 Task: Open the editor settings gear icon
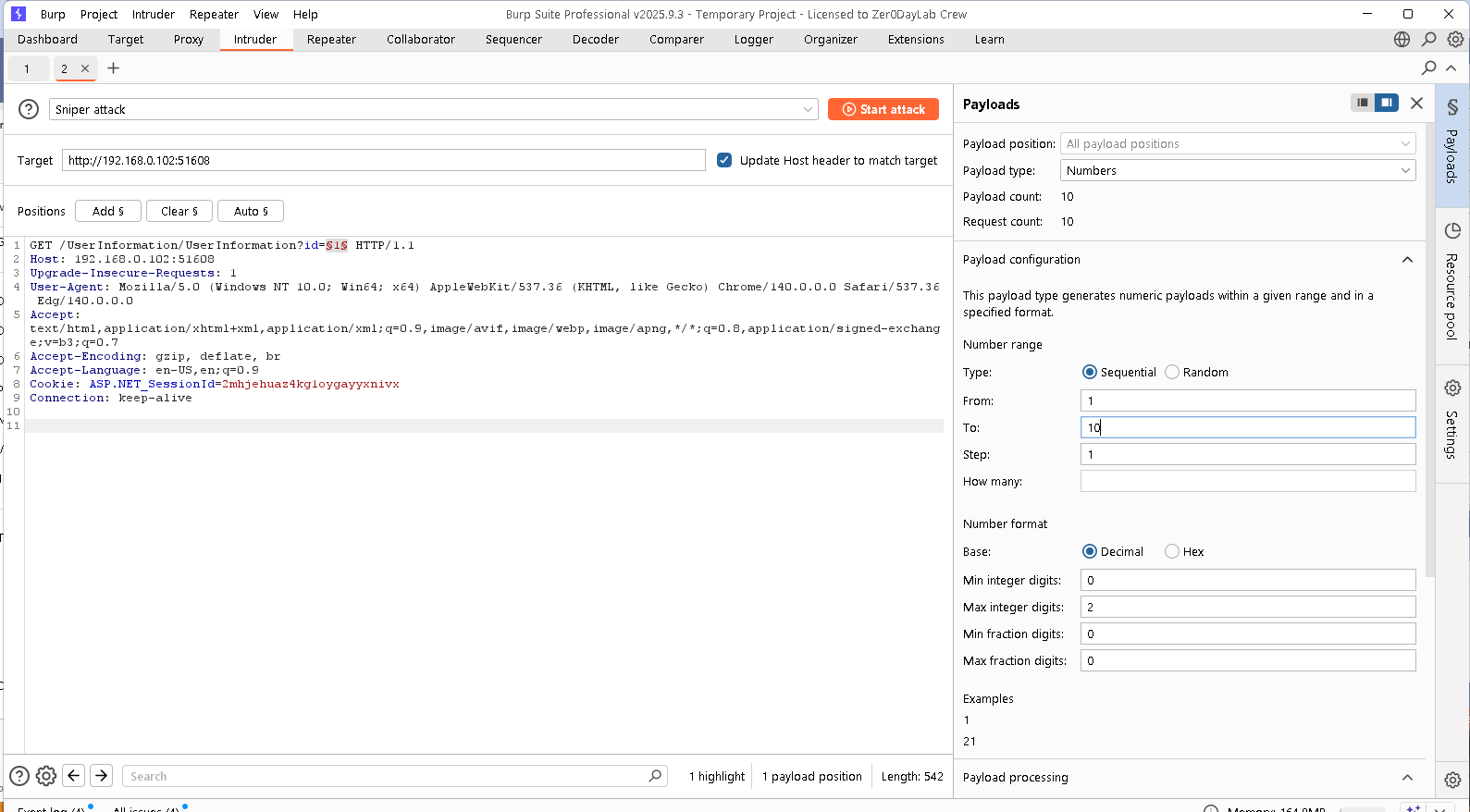46,776
